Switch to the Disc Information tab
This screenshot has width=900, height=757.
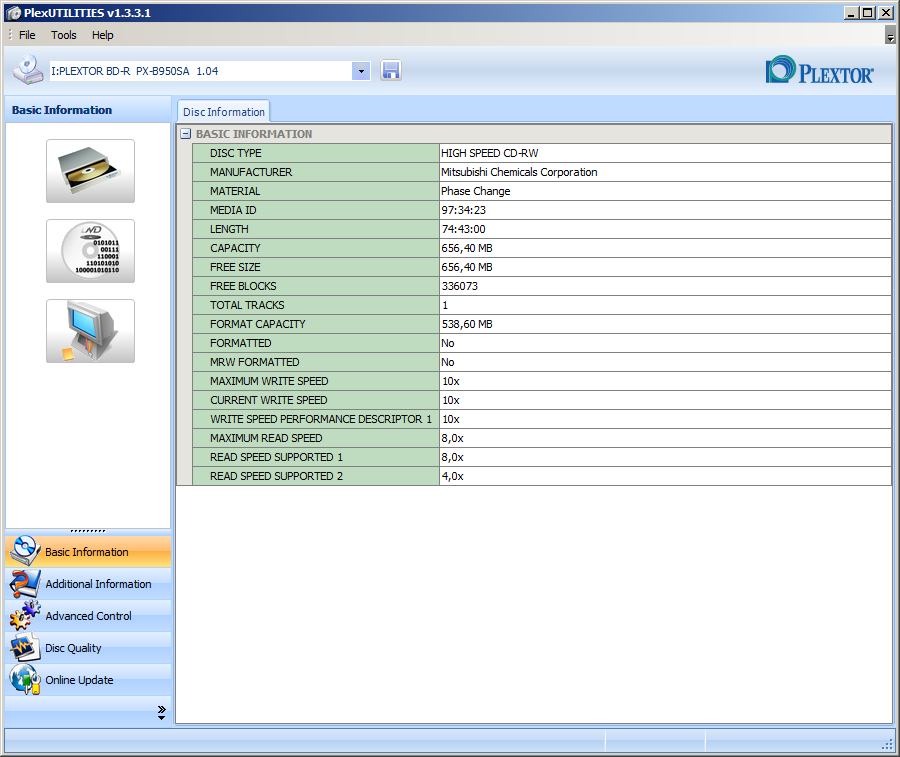[x=223, y=112]
